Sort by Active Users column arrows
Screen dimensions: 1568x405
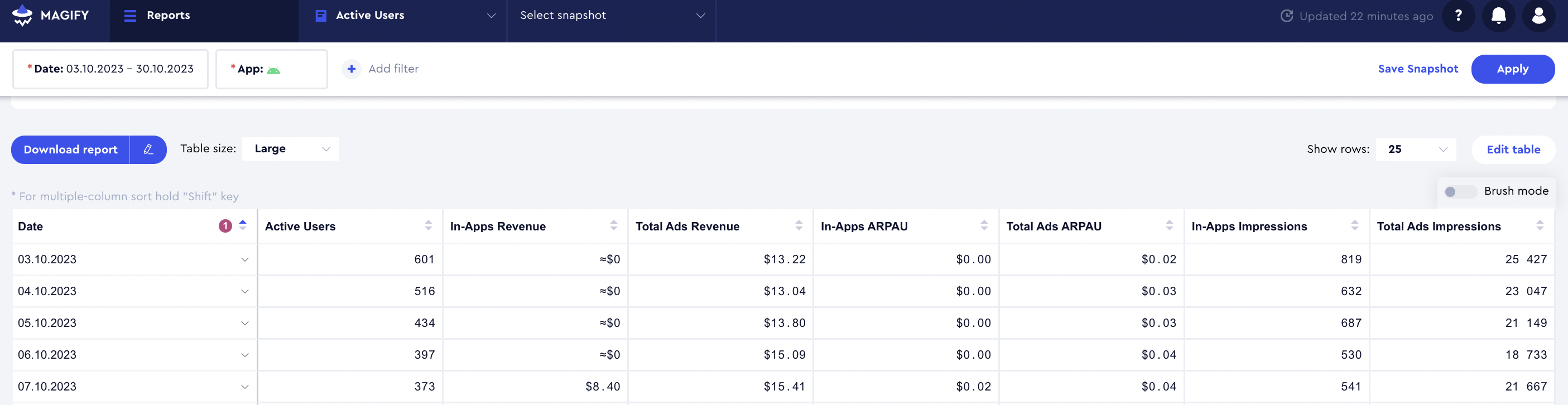(x=428, y=225)
